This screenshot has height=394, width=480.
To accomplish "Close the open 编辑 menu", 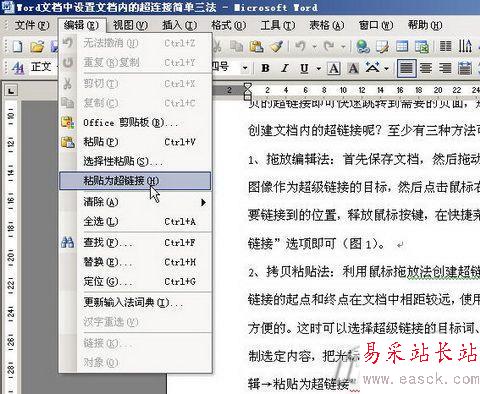I will (82, 25).
